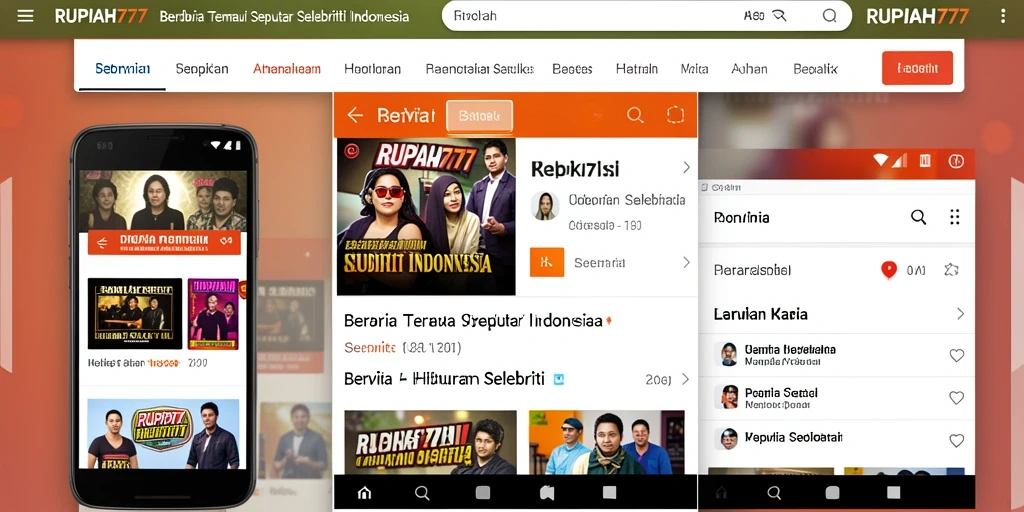The image size is (1024, 512).
Task: Open the center thumbnail showing three men
Action: point(607,442)
